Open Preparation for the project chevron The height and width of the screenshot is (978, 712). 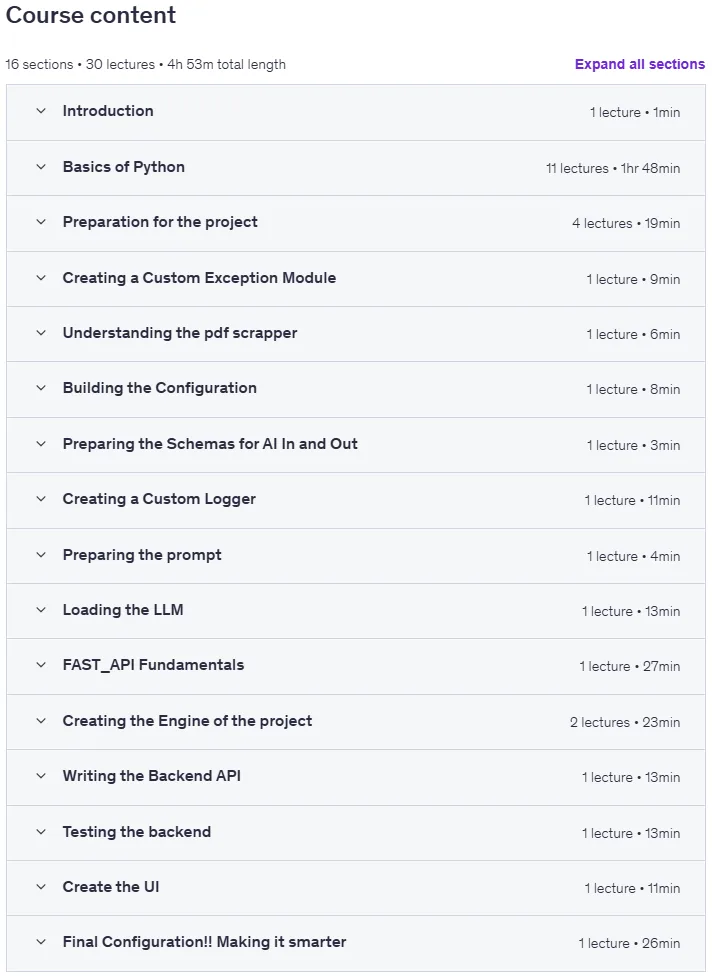41,222
